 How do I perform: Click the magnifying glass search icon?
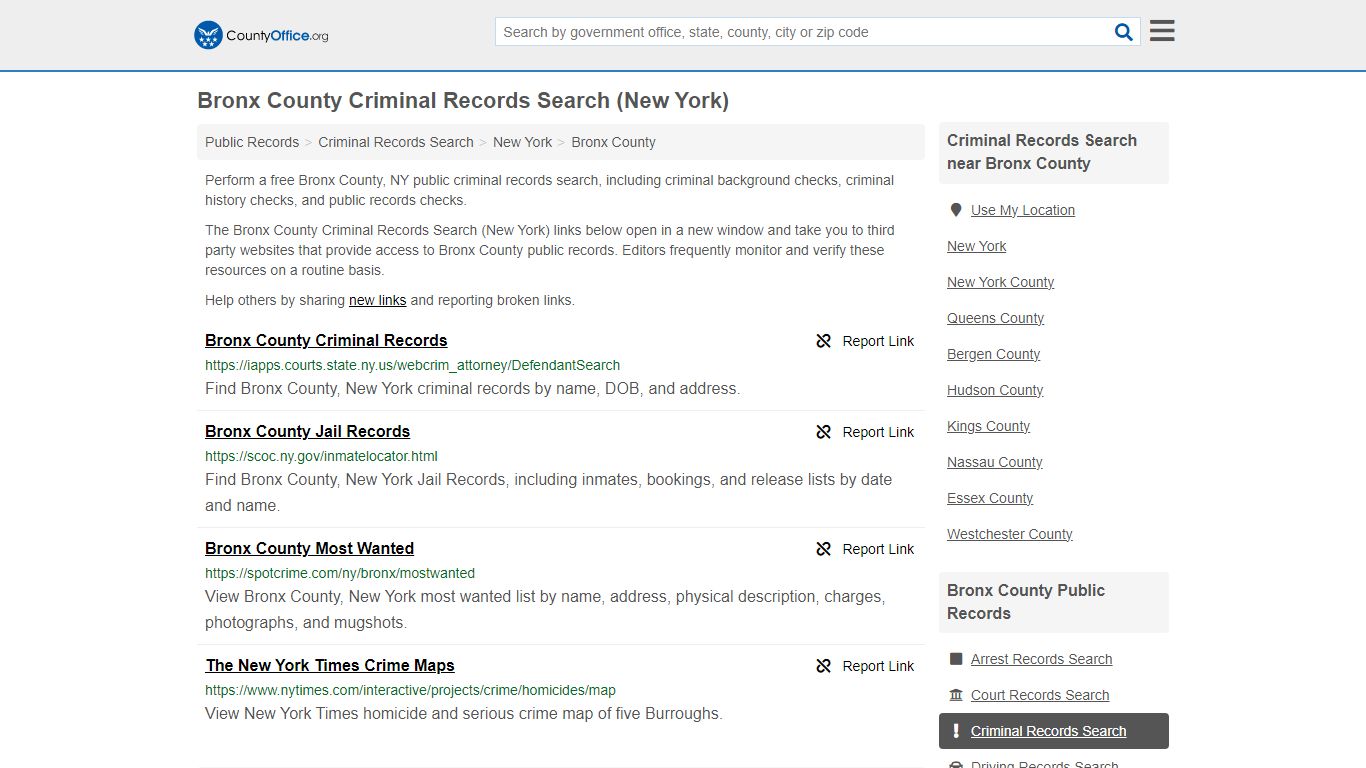tap(1124, 32)
